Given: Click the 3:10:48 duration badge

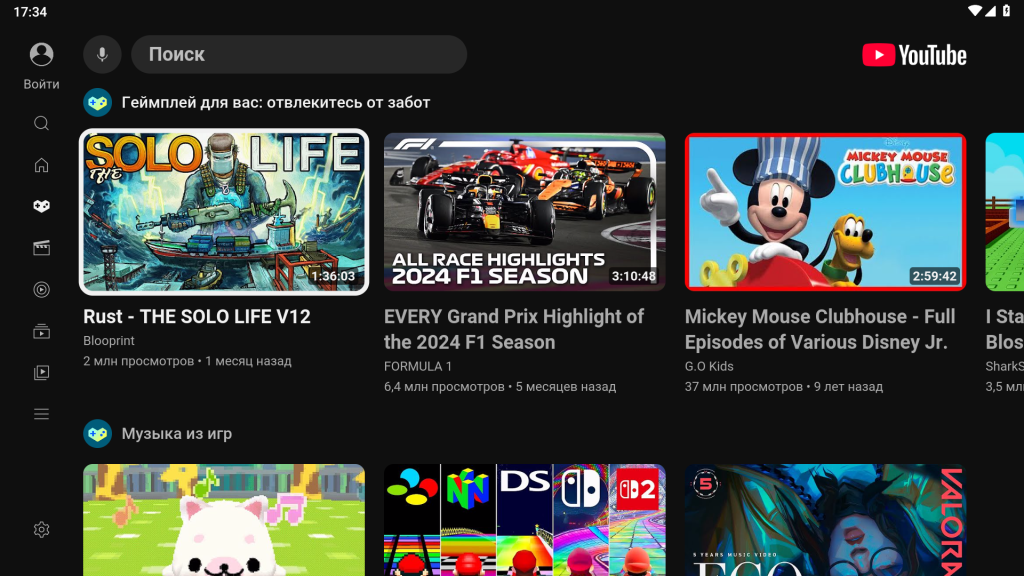Looking at the screenshot, I should click(633, 276).
